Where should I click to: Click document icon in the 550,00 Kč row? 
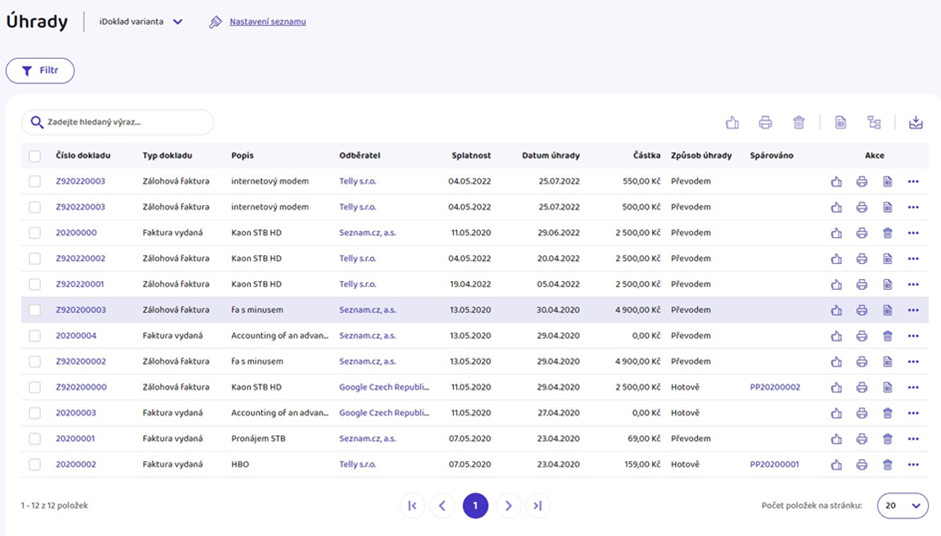(x=888, y=181)
